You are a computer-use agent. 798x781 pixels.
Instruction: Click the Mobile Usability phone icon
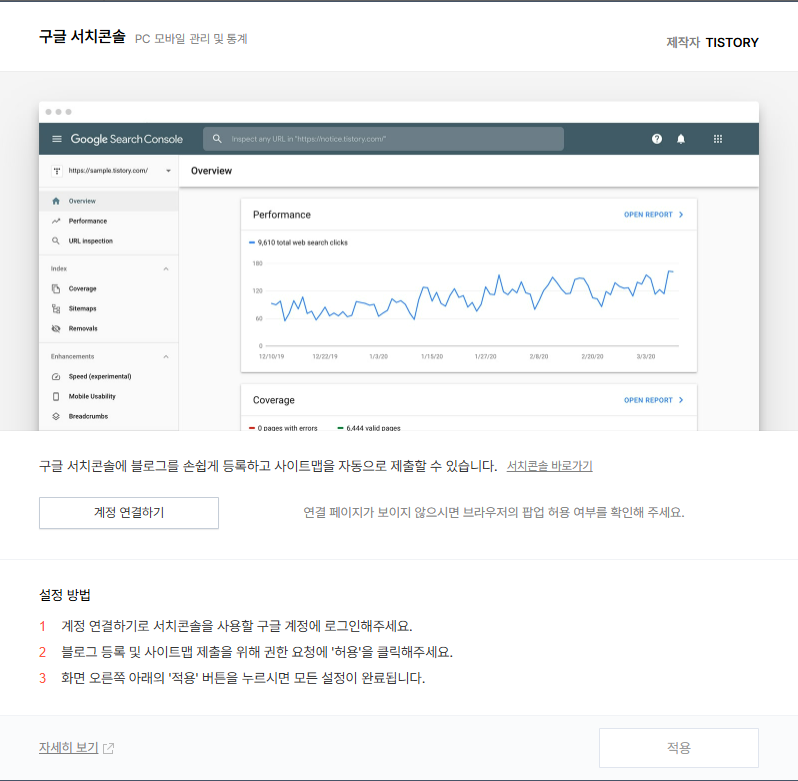(56, 396)
